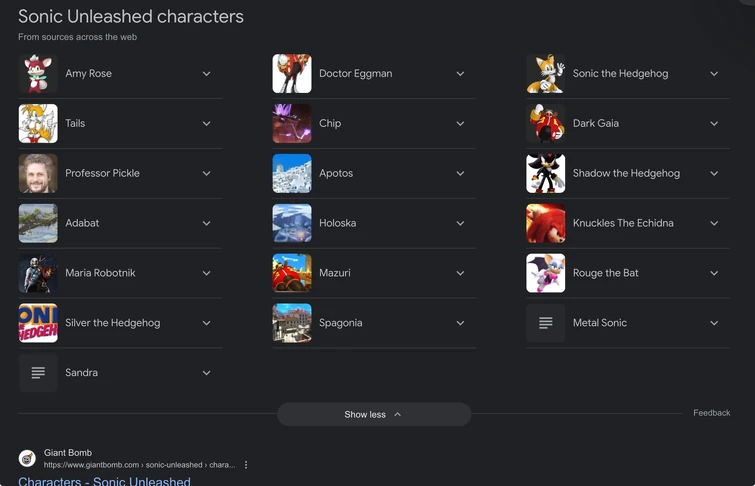Expand the Sonic the Hedgehog chevron
The width and height of the screenshot is (755, 486).
714,74
